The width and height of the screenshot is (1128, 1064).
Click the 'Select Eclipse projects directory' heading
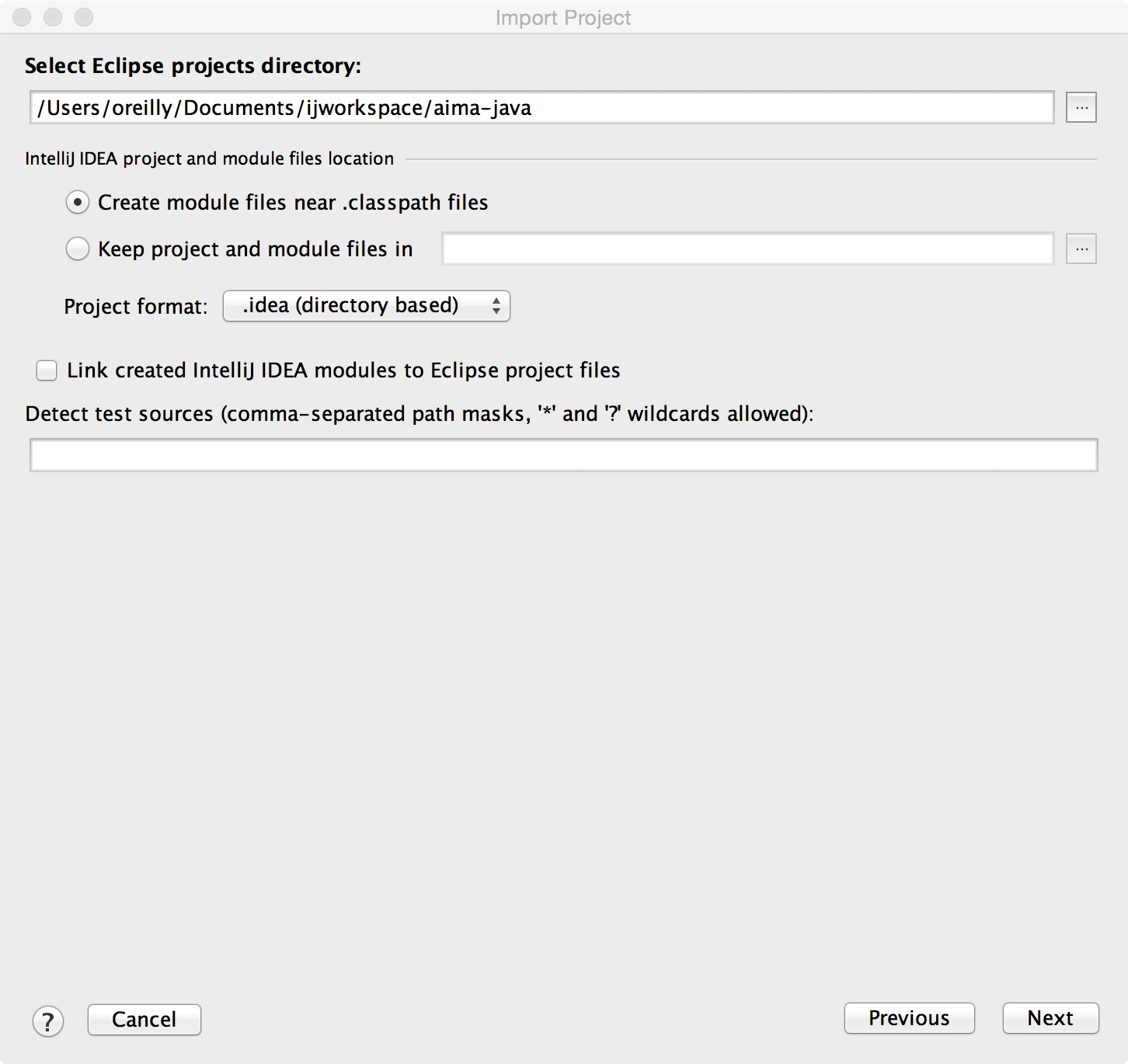[193, 66]
